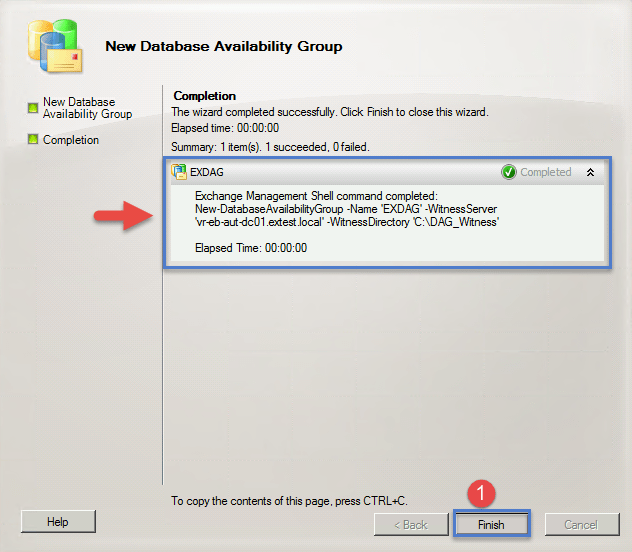Click the New Database Availability Group title
This screenshot has width=632, height=552.
coord(224,46)
